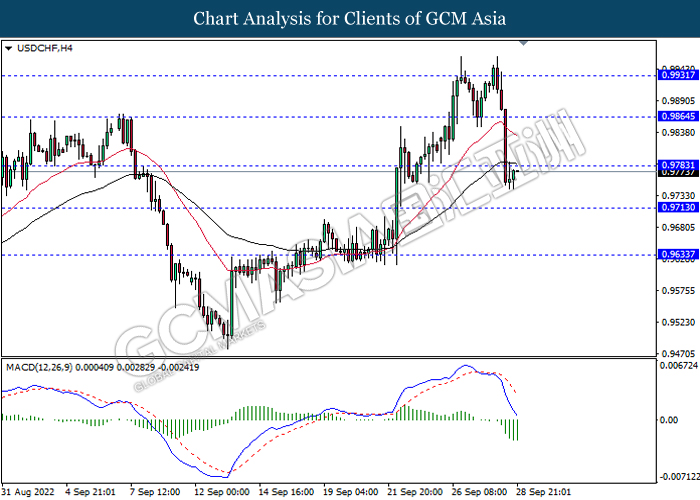Click the Chart Analysis for Clients title

click(x=350, y=19)
